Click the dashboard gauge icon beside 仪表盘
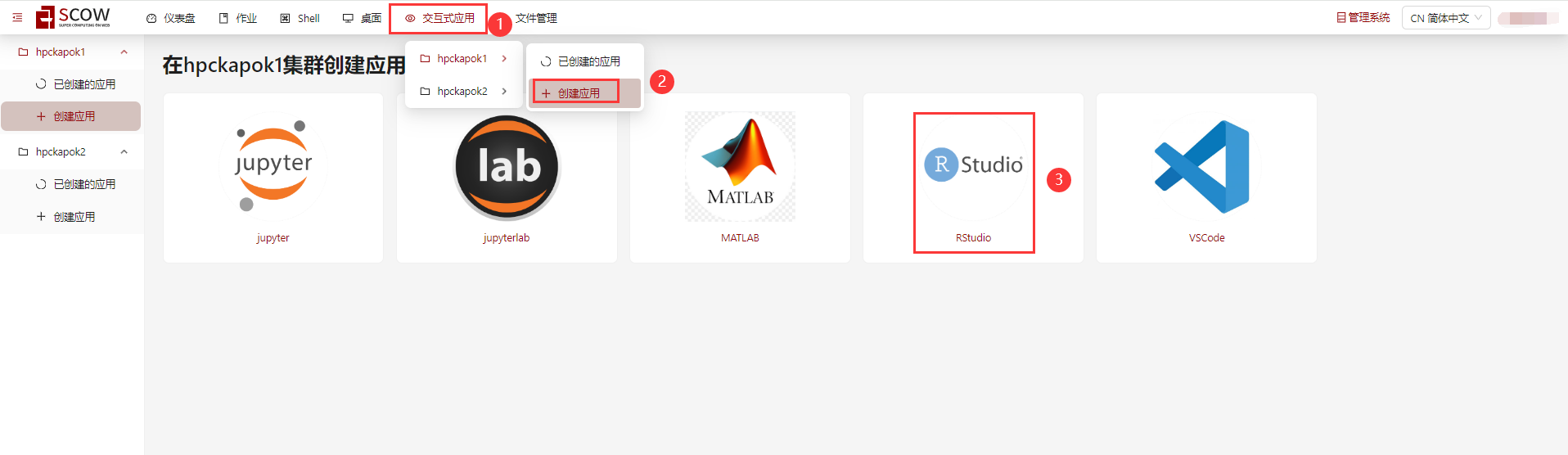The height and width of the screenshot is (455, 1568). [x=151, y=18]
